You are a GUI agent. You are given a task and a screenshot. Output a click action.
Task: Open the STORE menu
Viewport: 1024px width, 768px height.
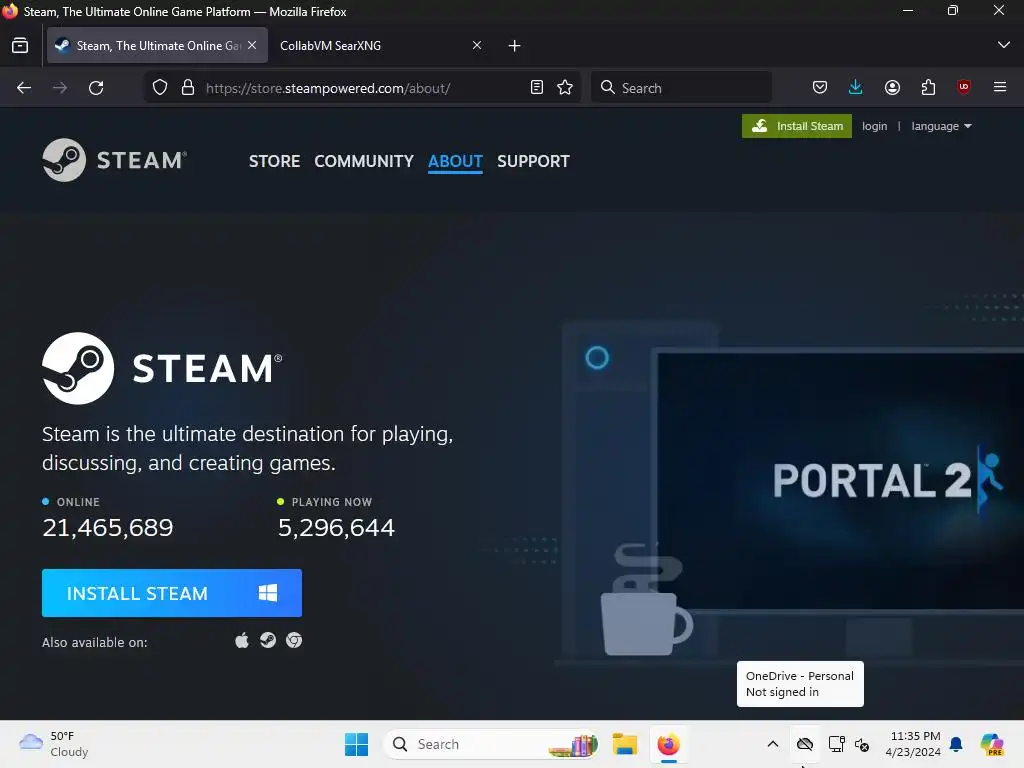[274, 161]
